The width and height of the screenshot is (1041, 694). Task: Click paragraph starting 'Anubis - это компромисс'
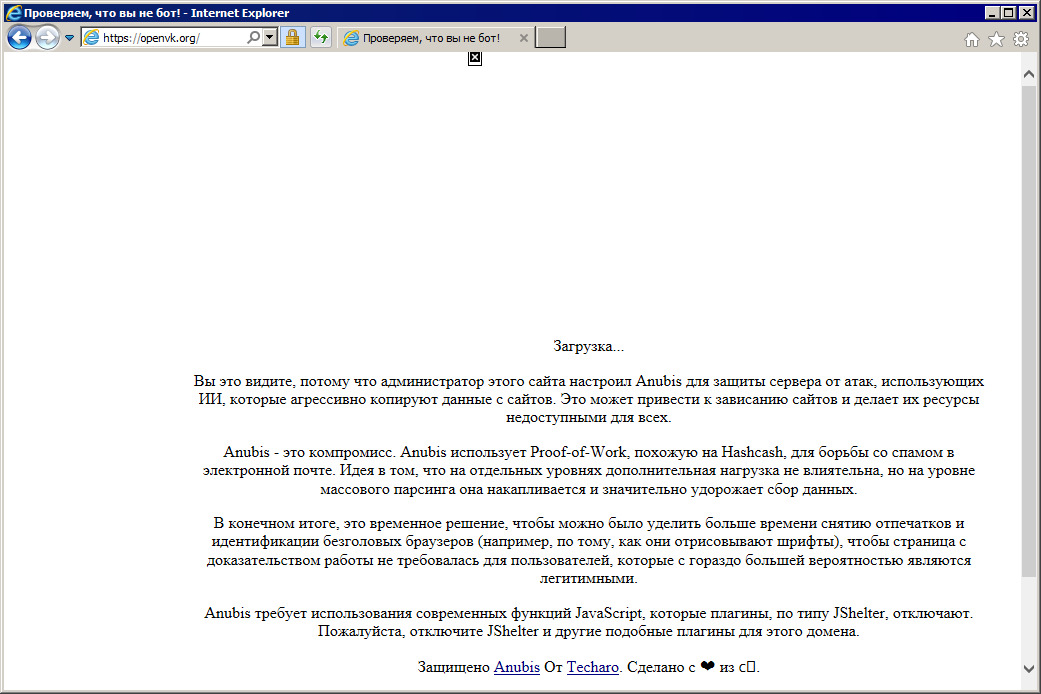point(588,471)
